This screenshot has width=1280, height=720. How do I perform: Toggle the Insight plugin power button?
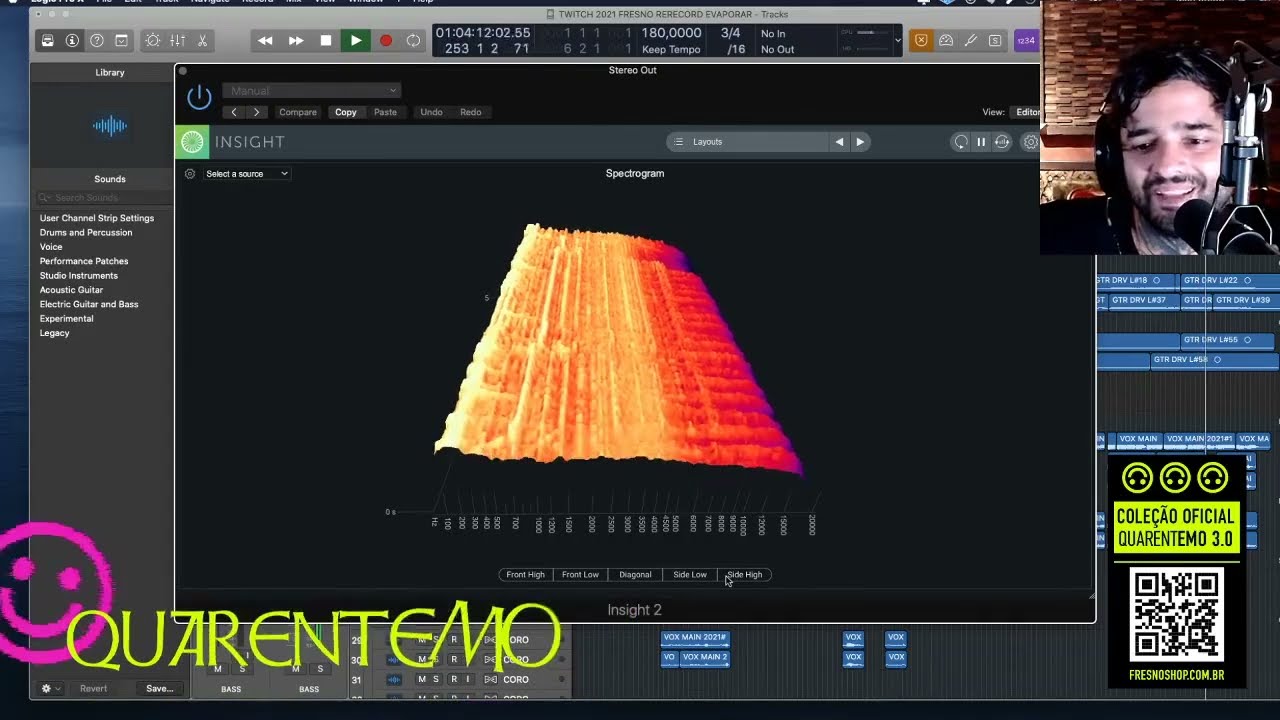(x=199, y=97)
